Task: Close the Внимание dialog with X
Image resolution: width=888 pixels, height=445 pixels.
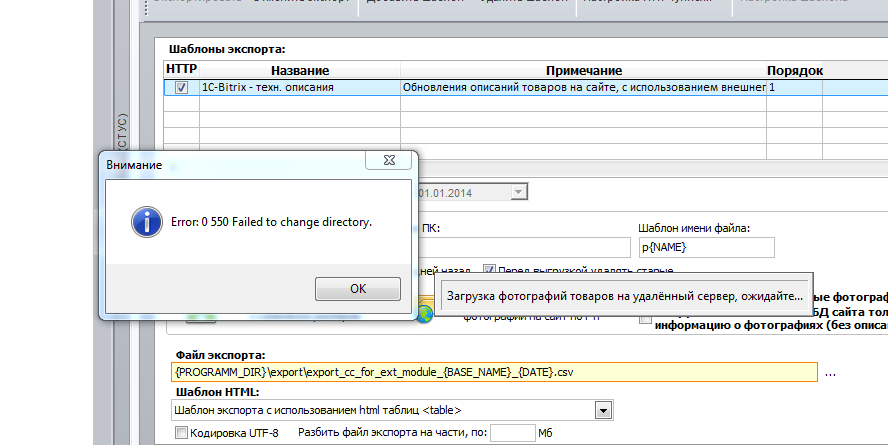Action: (389, 160)
